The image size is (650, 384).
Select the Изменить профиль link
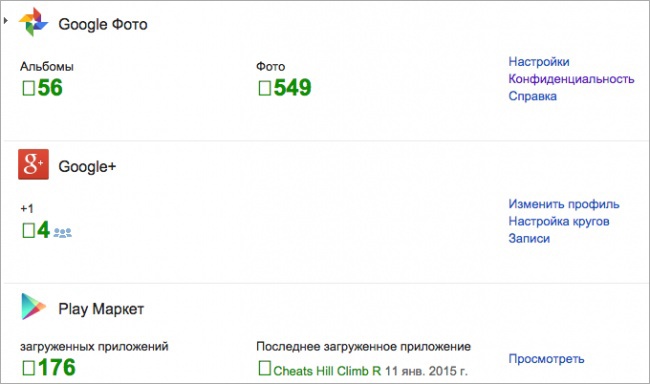(564, 204)
